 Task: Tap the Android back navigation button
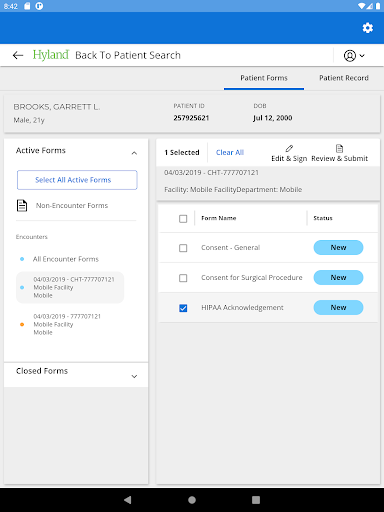[x=127, y=500]
